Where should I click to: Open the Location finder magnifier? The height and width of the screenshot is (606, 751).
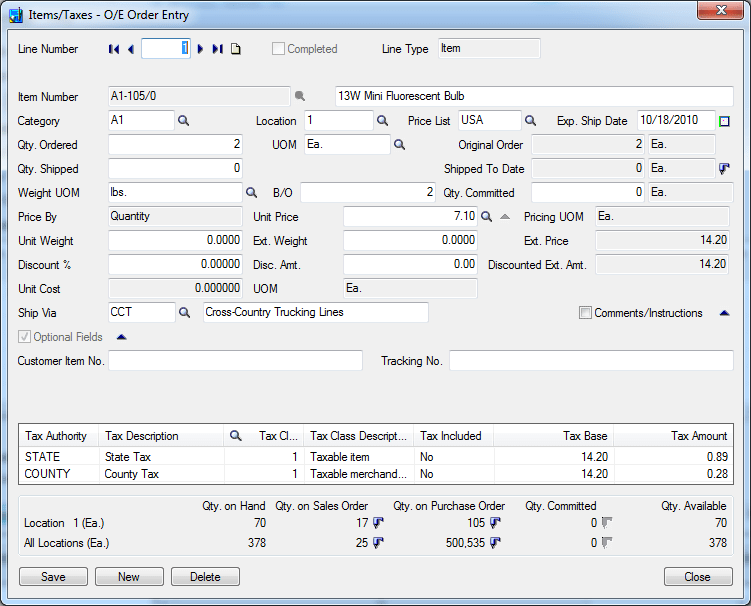pos(382,121)
